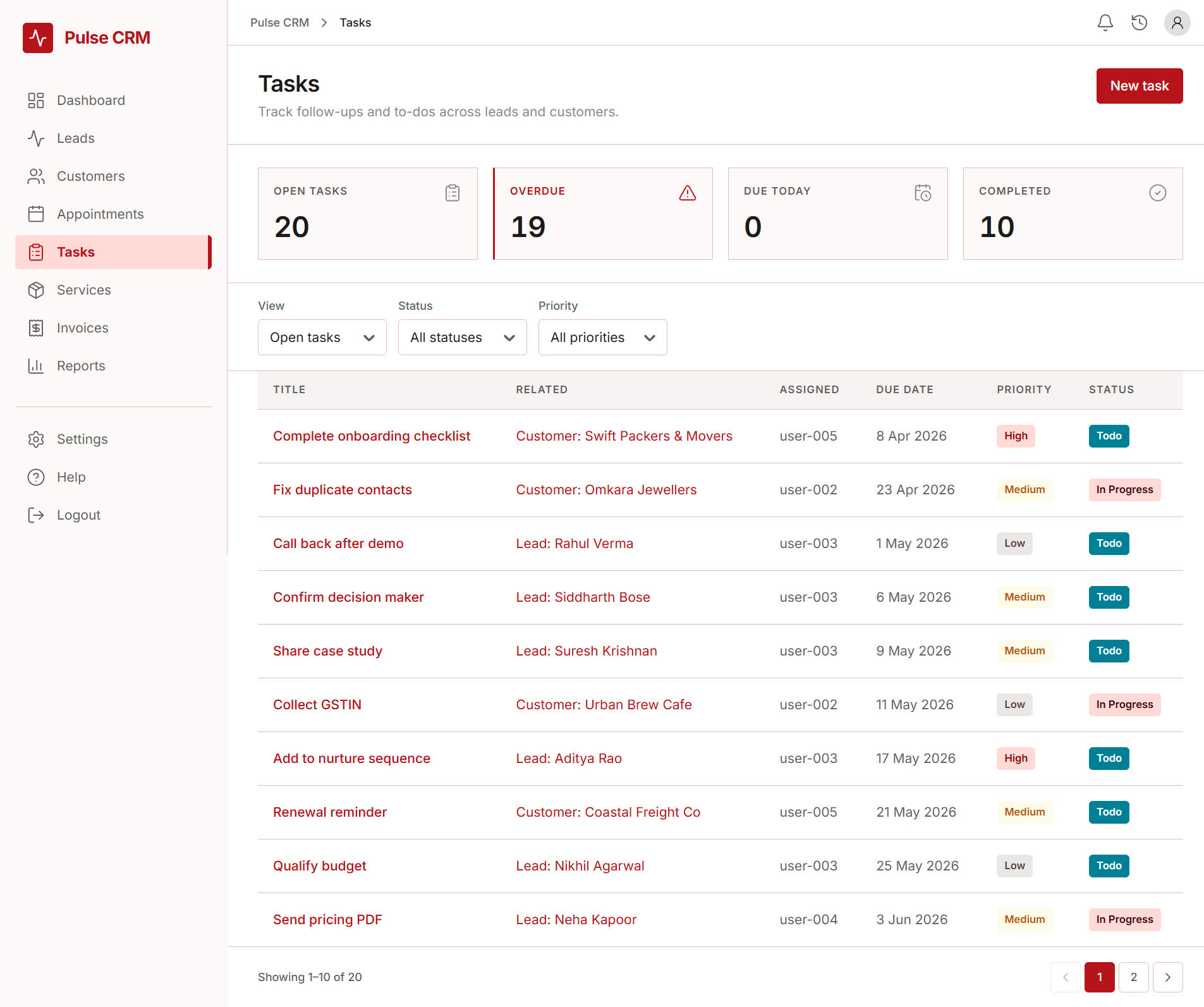Open notifications bell icon

point(1105,23)
